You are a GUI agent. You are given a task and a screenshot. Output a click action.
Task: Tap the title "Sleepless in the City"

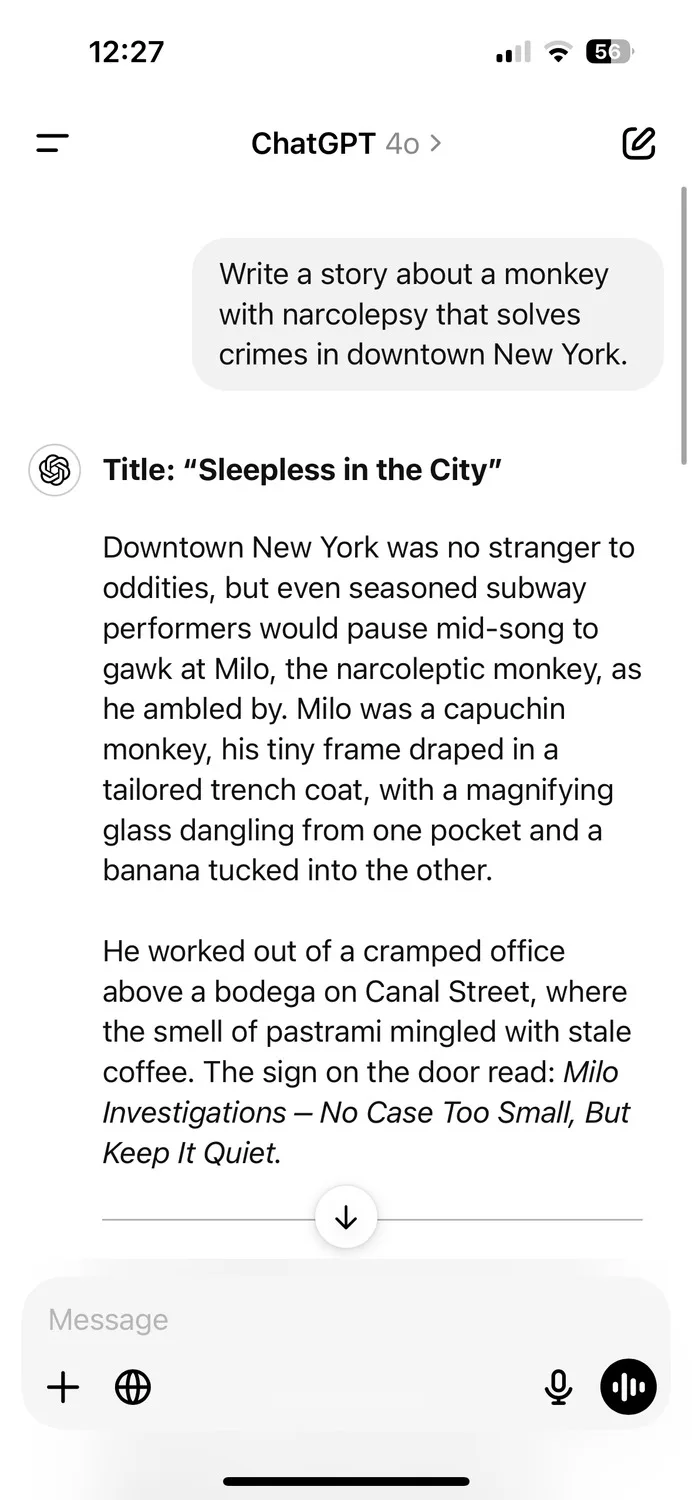point(302,470)
